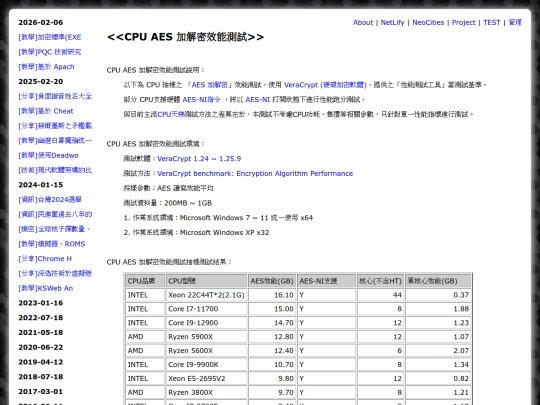Select the Ryzen 5600X table cell
540x405 pixels.
coord(206,351)
